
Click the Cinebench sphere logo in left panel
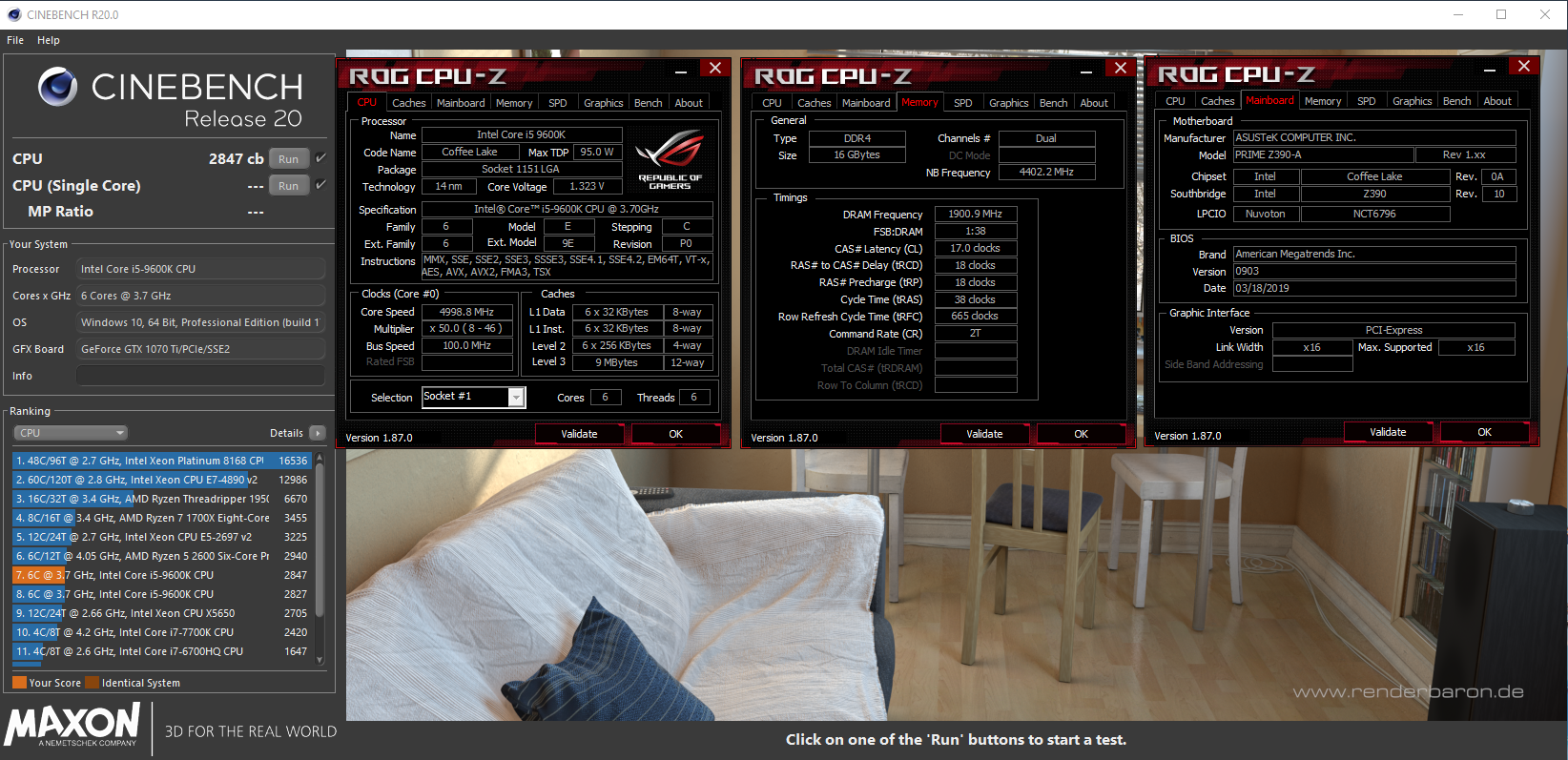pos(58,87)
